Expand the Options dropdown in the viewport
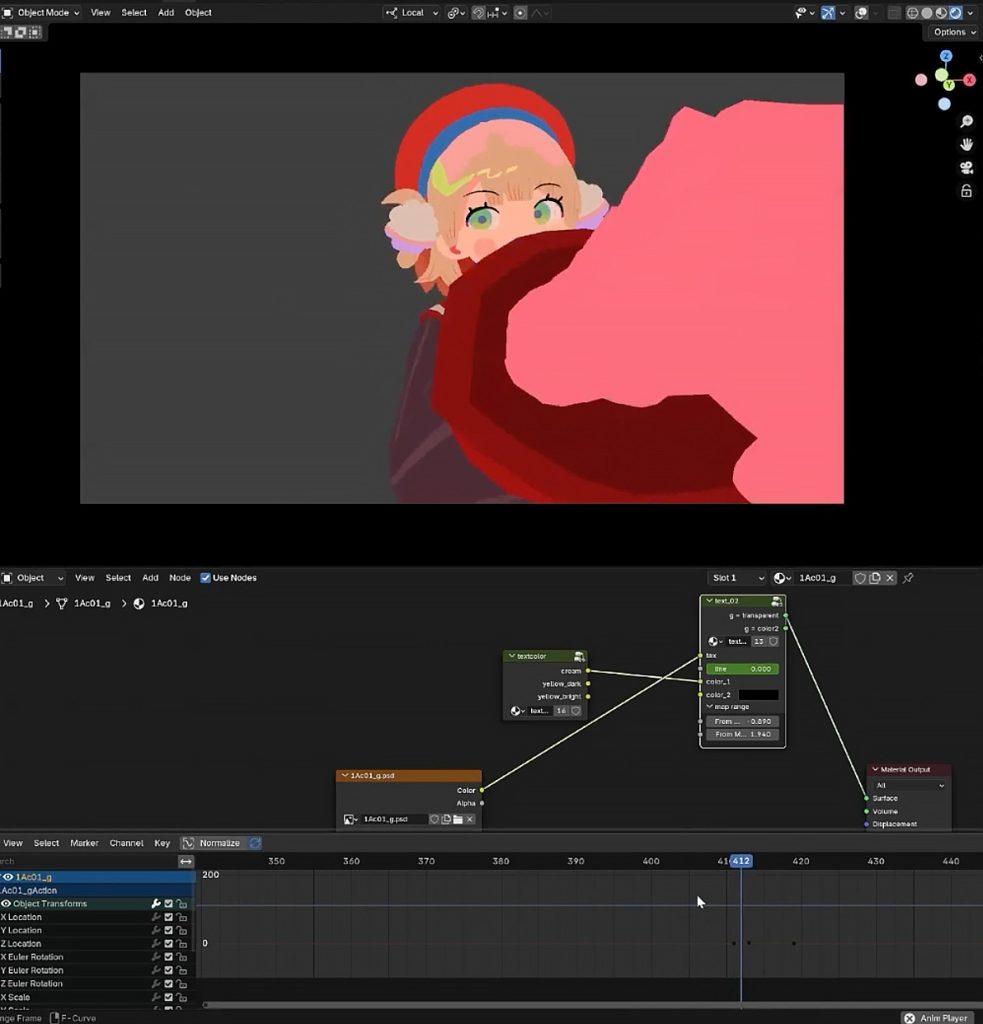Viewport: 983px width, 1024px height. tap(953, 32)
